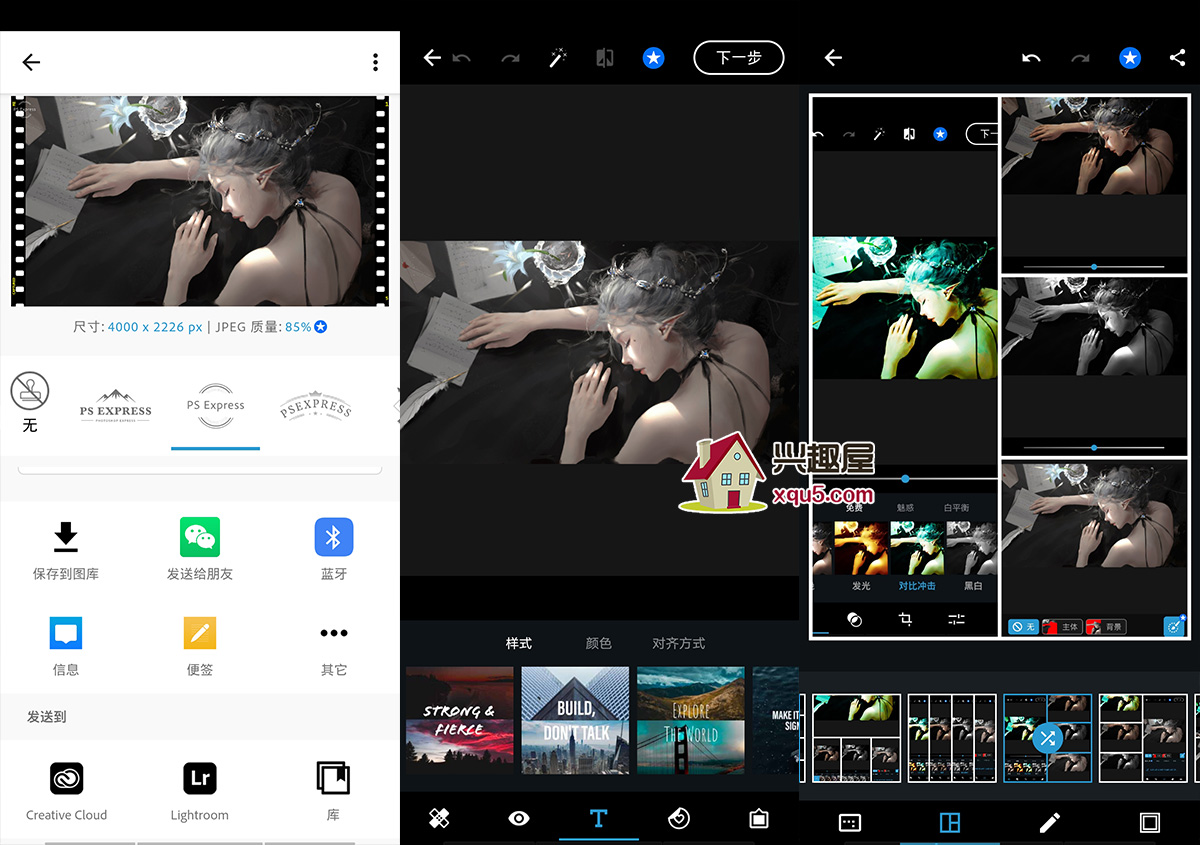Go back from the collage screen
The height and width of the screenshot is (845, 1200).
(x=833, y=58)
